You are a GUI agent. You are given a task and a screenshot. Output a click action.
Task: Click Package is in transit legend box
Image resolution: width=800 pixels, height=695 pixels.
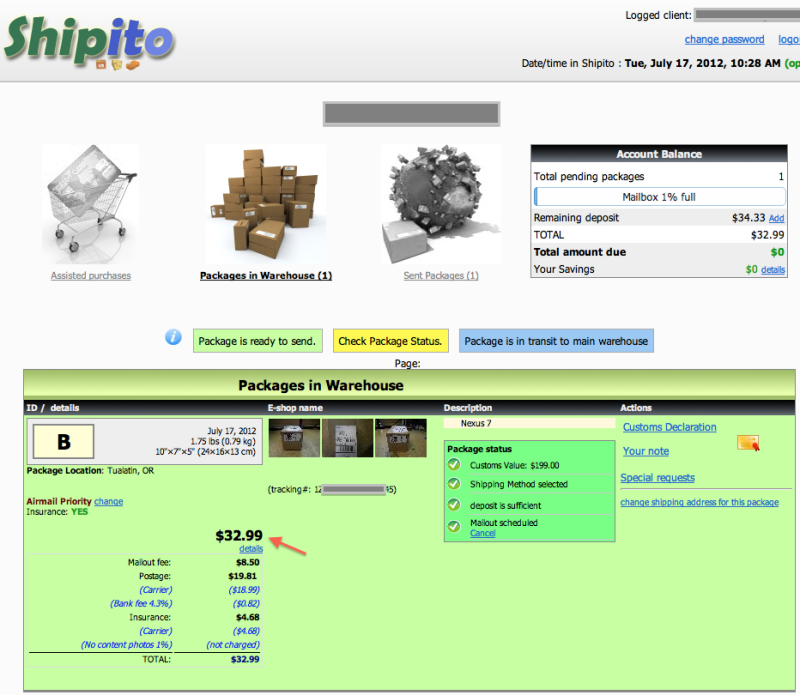556,341
